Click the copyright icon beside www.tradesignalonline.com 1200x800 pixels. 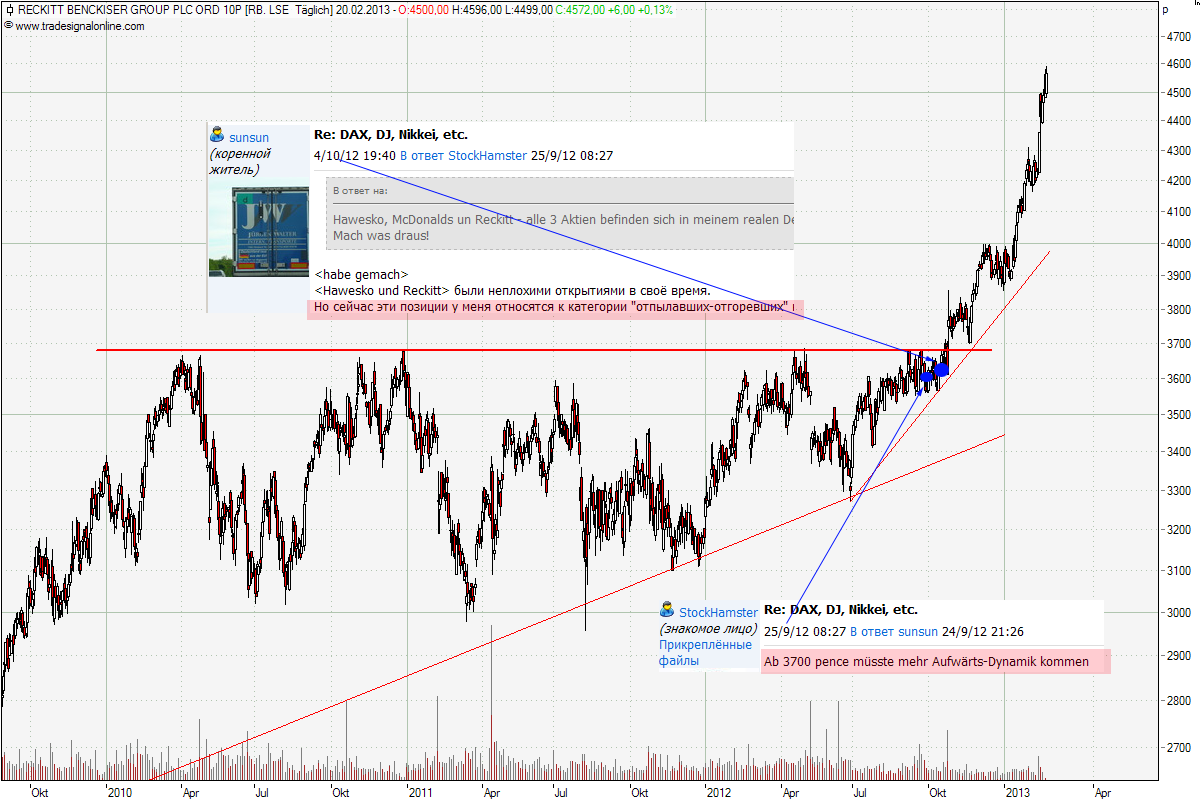9,26
